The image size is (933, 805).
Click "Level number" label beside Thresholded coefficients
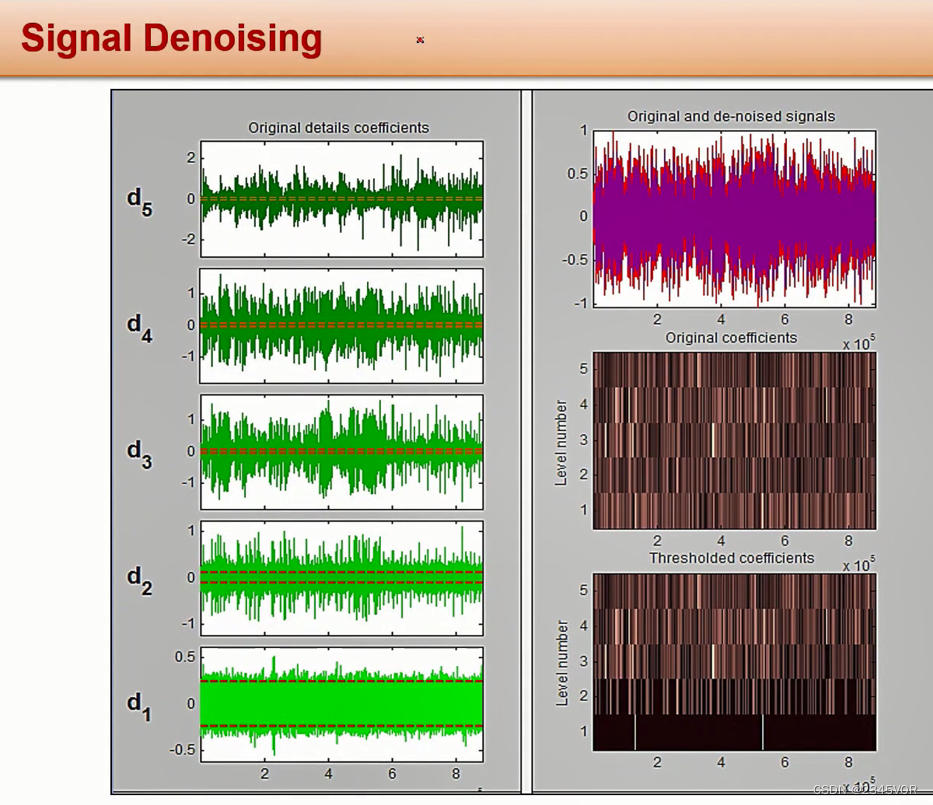561,663
